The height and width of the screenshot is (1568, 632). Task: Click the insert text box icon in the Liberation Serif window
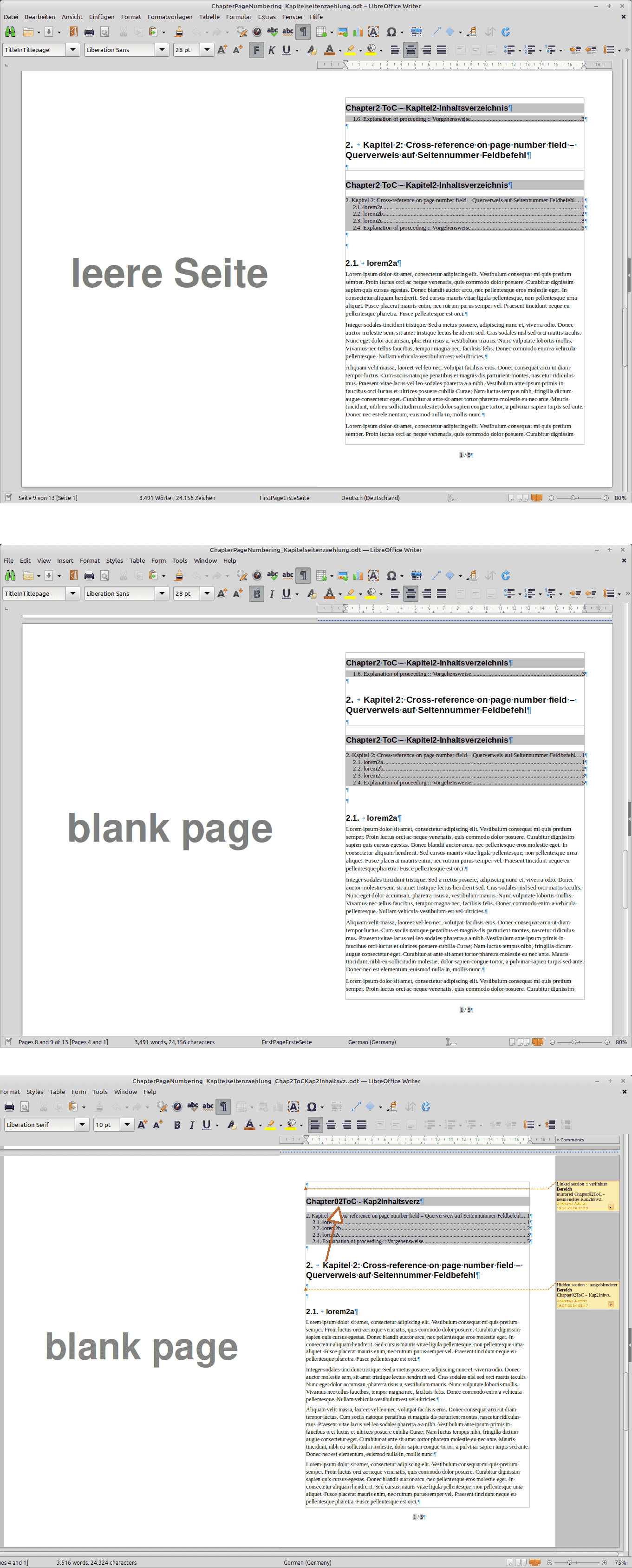pos(293,1107)
